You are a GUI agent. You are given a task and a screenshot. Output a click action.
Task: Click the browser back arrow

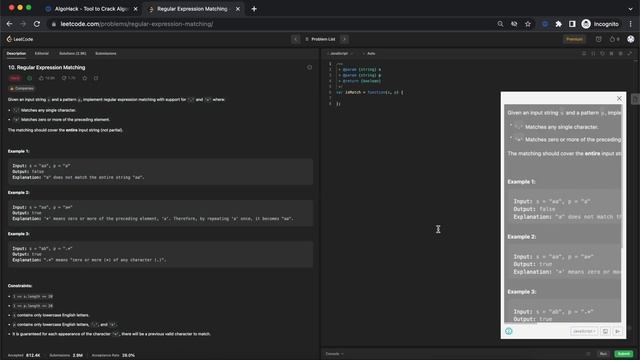click(9, 24)
